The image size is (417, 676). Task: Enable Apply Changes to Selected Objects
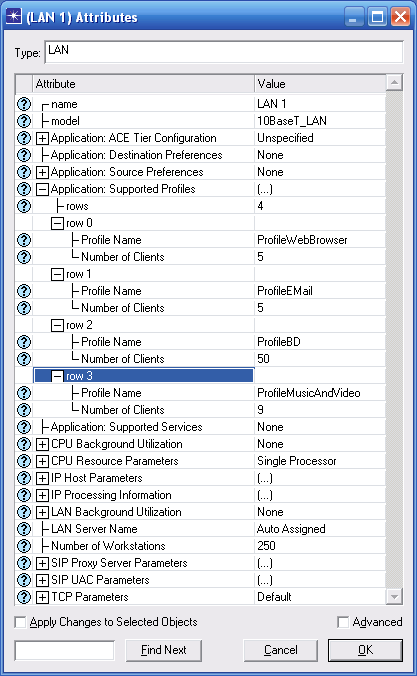coord(20,622)
